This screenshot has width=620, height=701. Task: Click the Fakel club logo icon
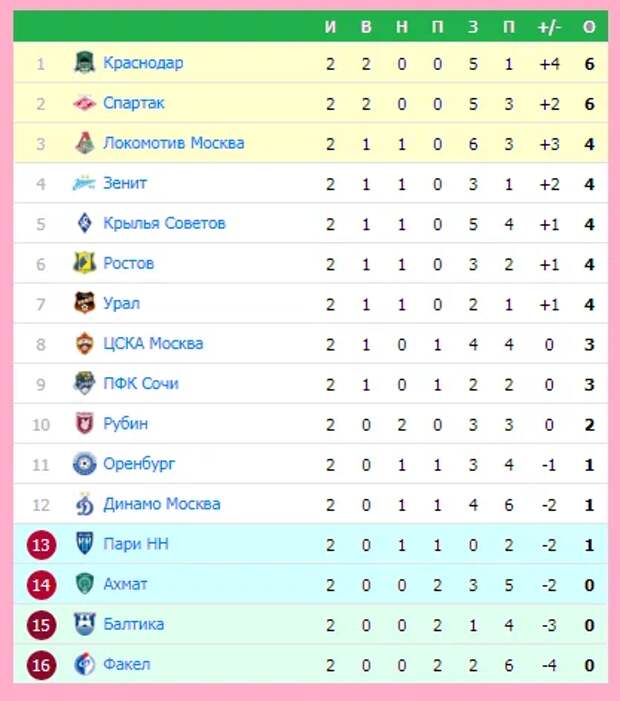pyautogui.click(x=84, y=664)
